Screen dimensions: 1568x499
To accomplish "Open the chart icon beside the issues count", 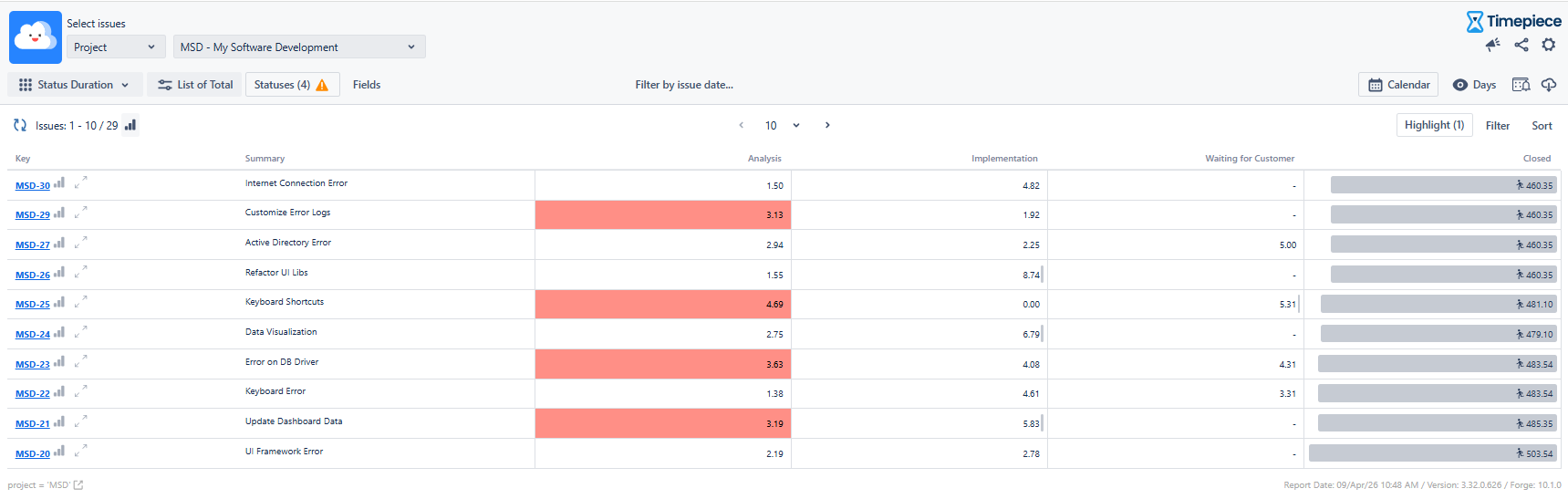I will tap(130, 125).
